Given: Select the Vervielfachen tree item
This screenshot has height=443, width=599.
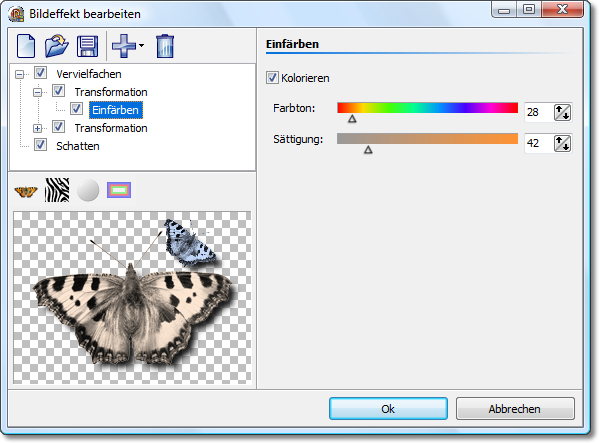Looking at the screenshot, I should pos(89,74).
